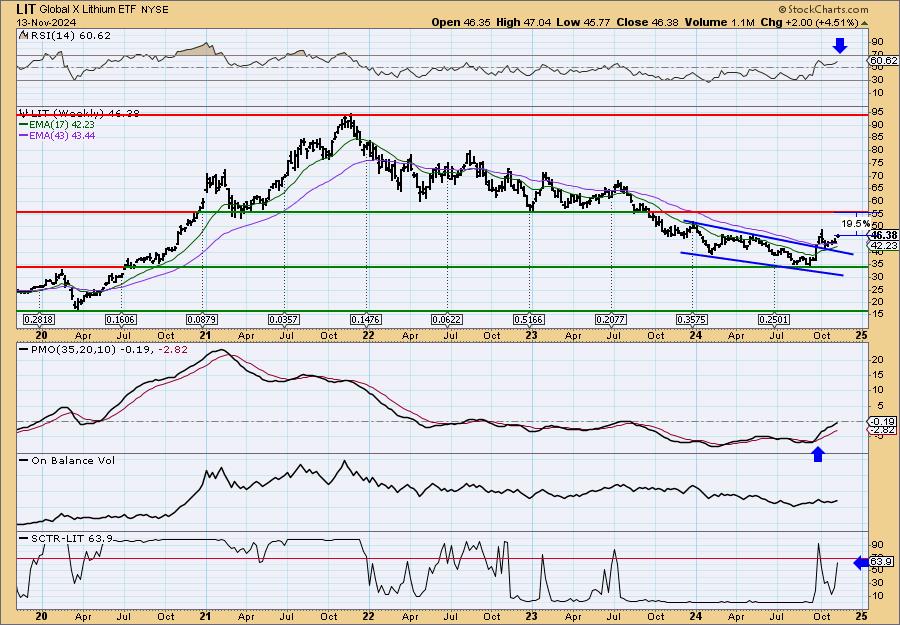900x625 pixels.
Task: Open the StockCharts.com copyright link
Action: [x=823, y=9]
